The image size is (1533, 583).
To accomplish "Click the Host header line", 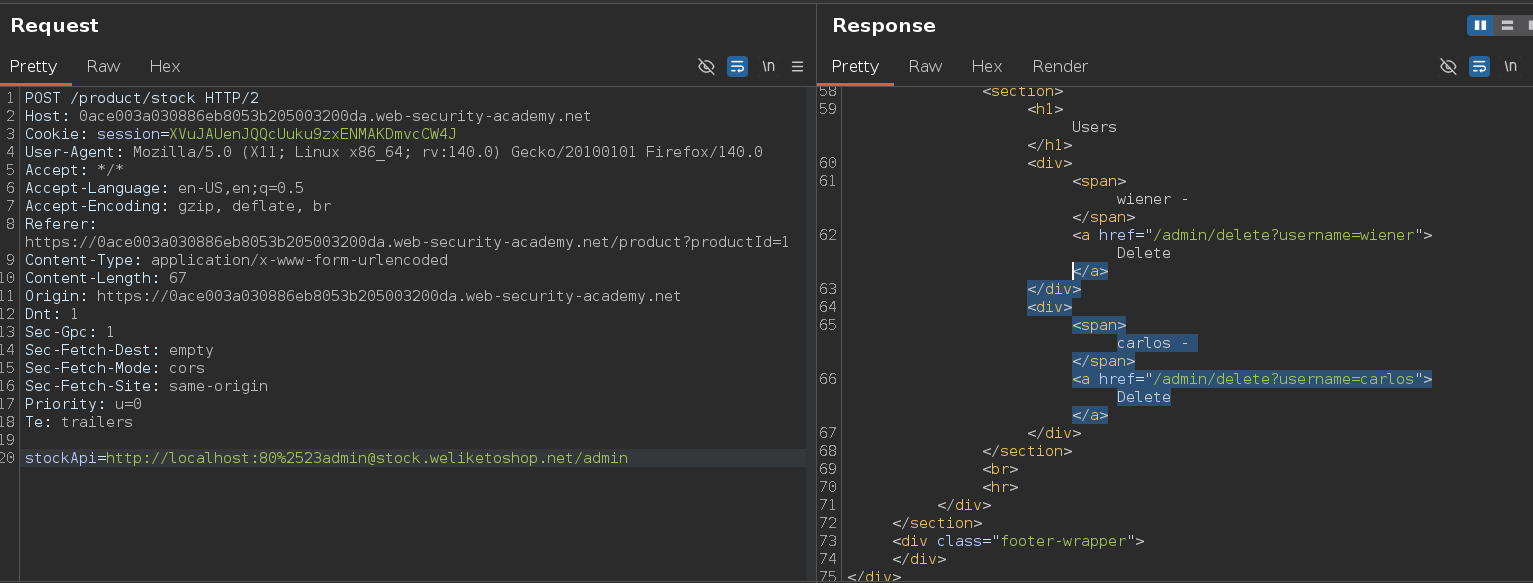I will (308, 116).
